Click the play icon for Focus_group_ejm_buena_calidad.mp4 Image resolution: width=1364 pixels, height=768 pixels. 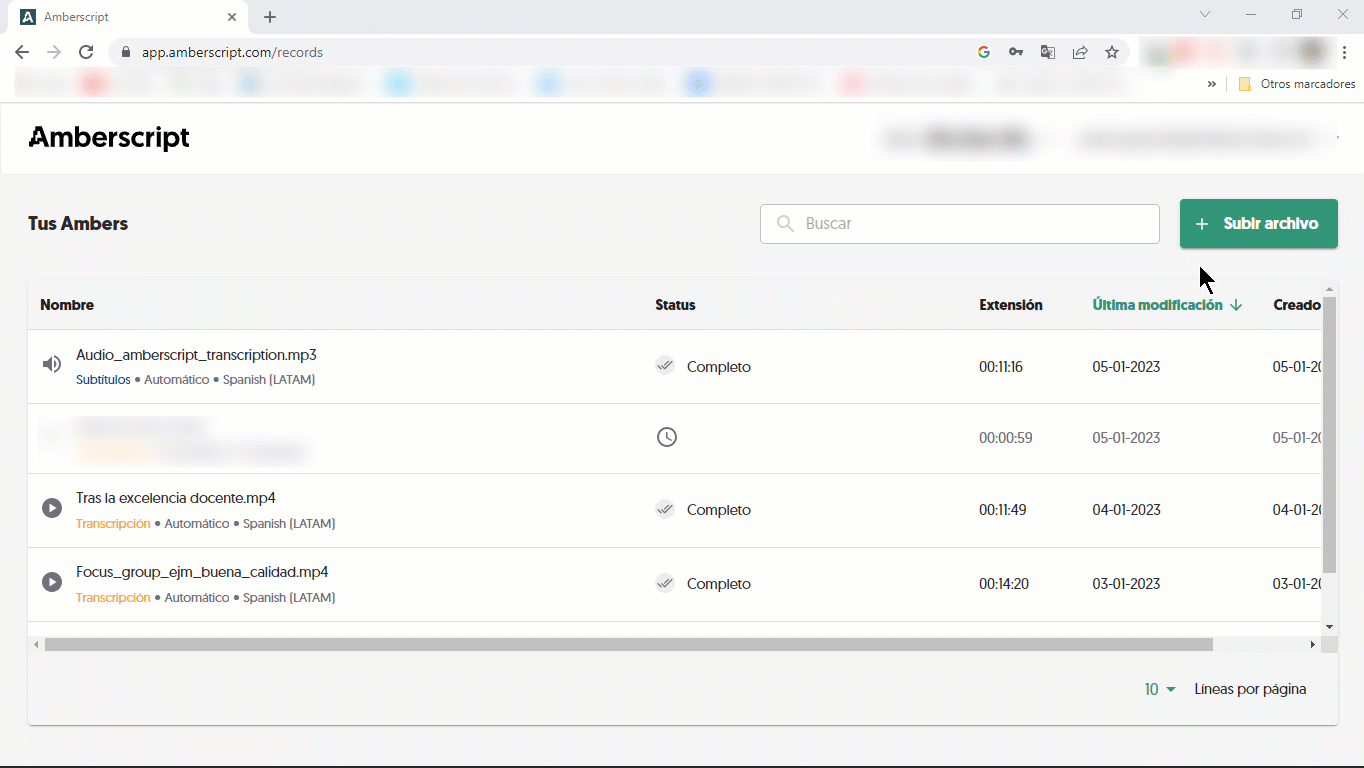(52, 582)
